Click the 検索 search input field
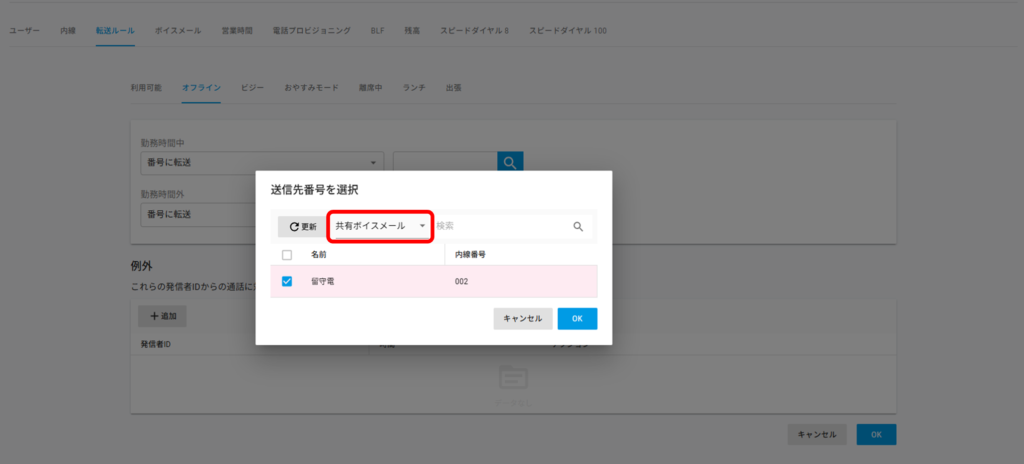 [500, 227]
